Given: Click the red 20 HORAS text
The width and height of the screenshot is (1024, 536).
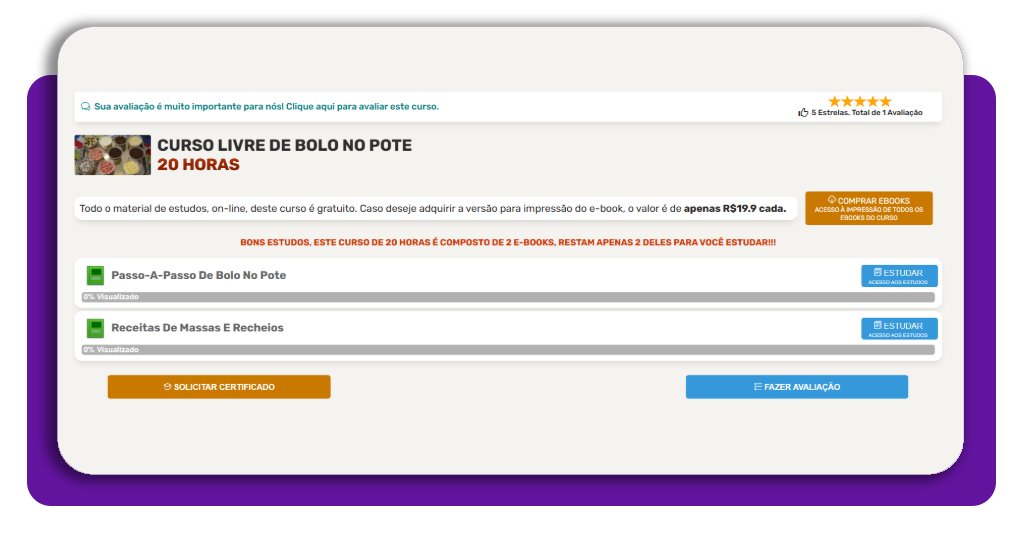Looking at the screenshot, I should click(198, 165).
